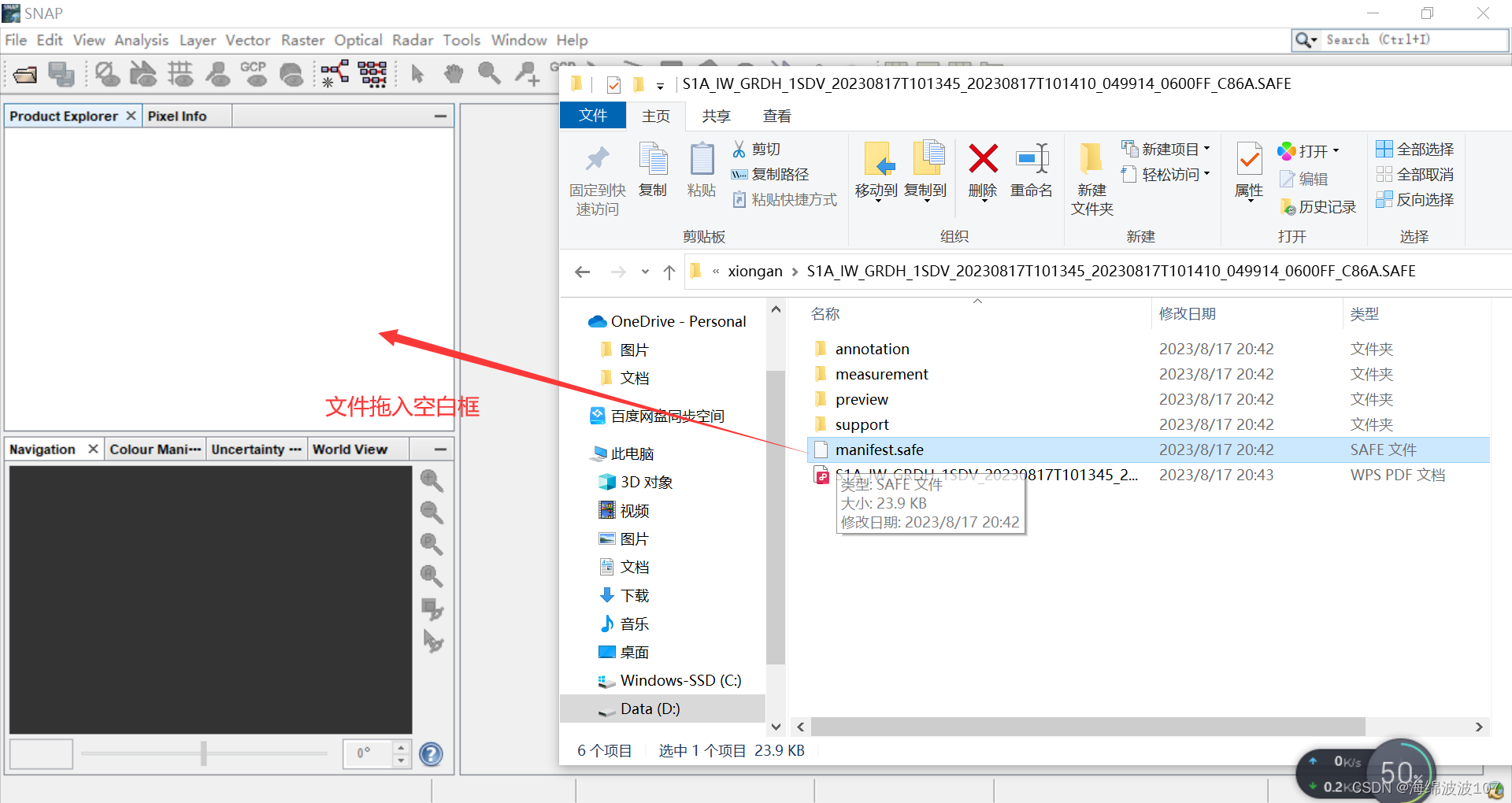
Task: Switch to the Colour Manipulation tab
Action: [x=155, y=449]
